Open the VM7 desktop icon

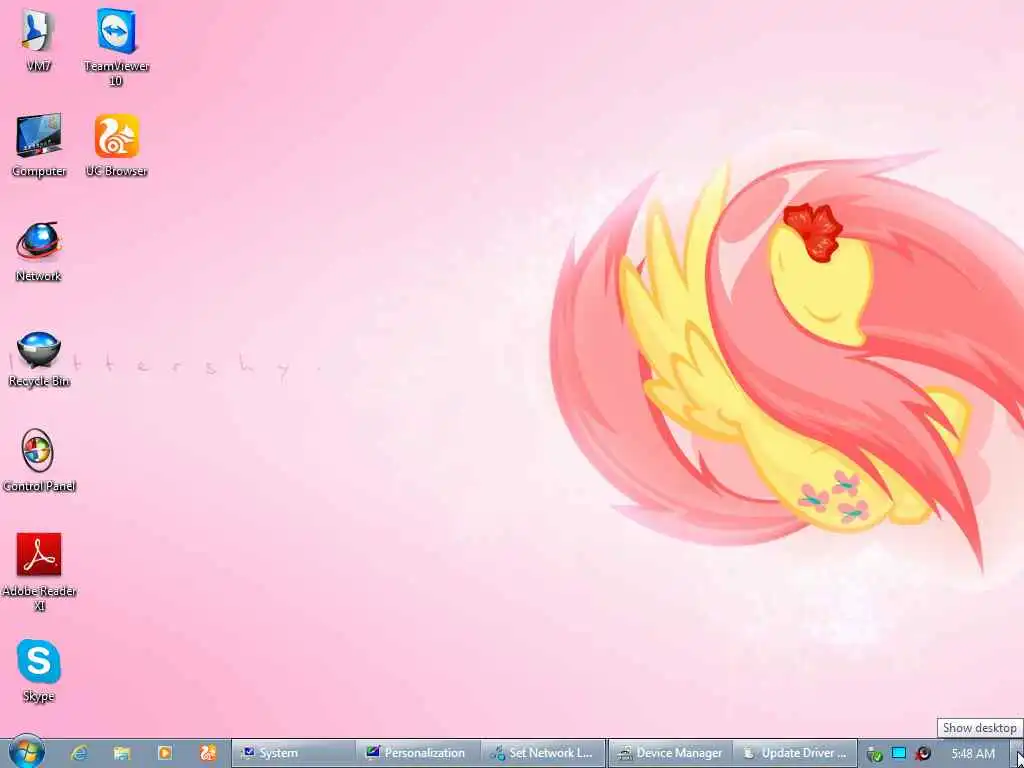[39, 39]
